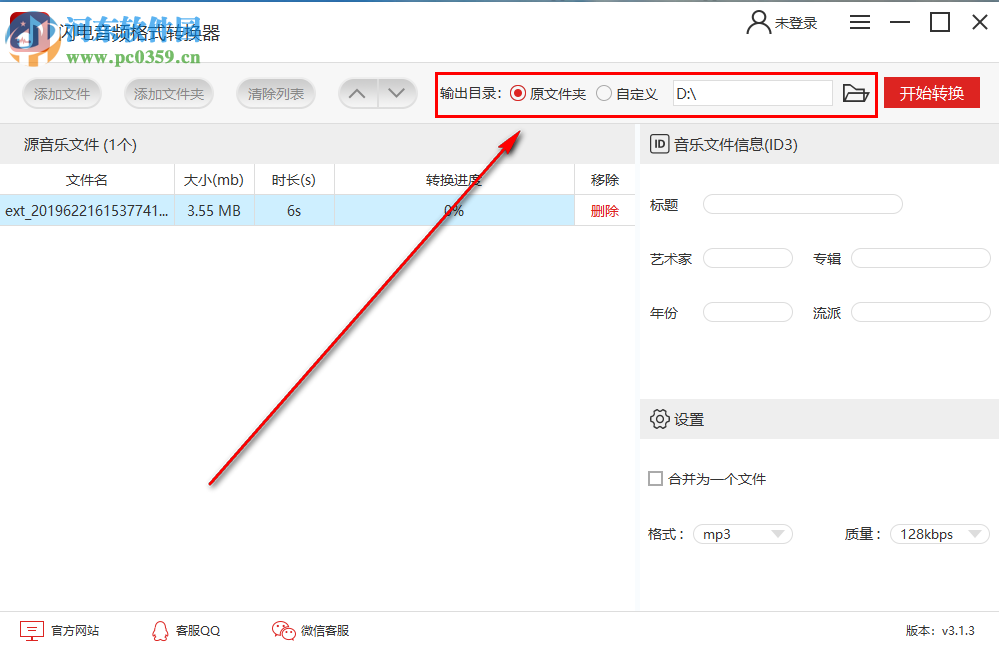
Task: Click the 文件名 column header
Action: (x=86, y=179)
